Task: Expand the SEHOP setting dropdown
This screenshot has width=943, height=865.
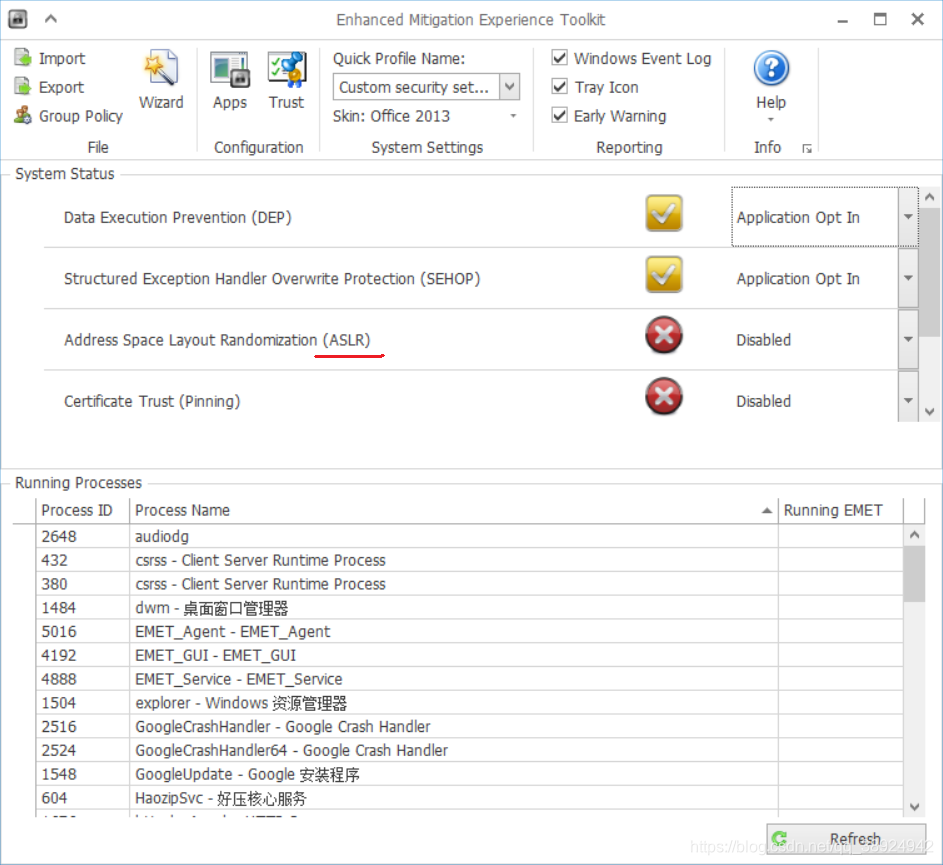Action: pyautogui.click(x=908, y=278)
